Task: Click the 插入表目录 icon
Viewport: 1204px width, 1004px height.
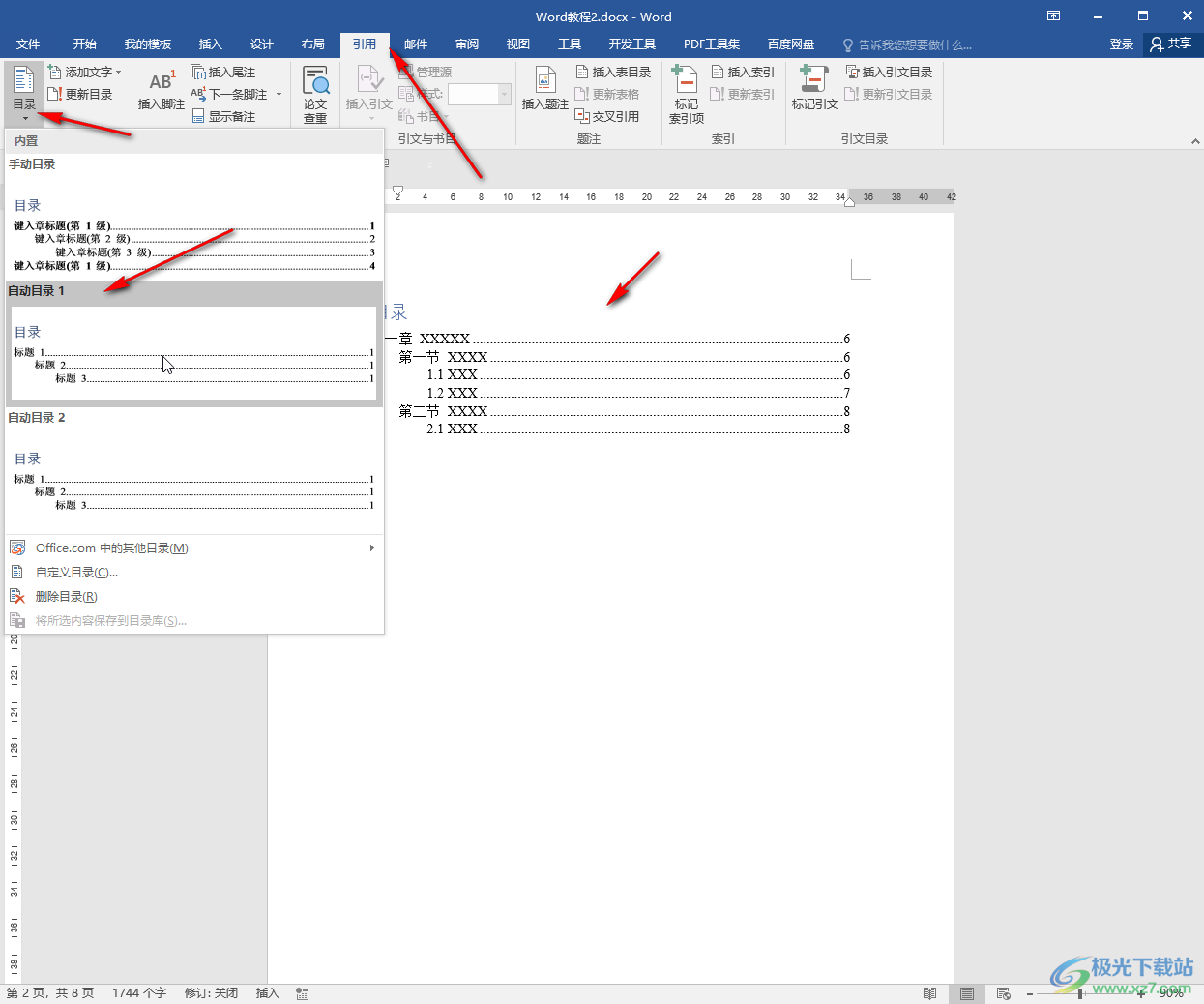Action: pos(582,72)
